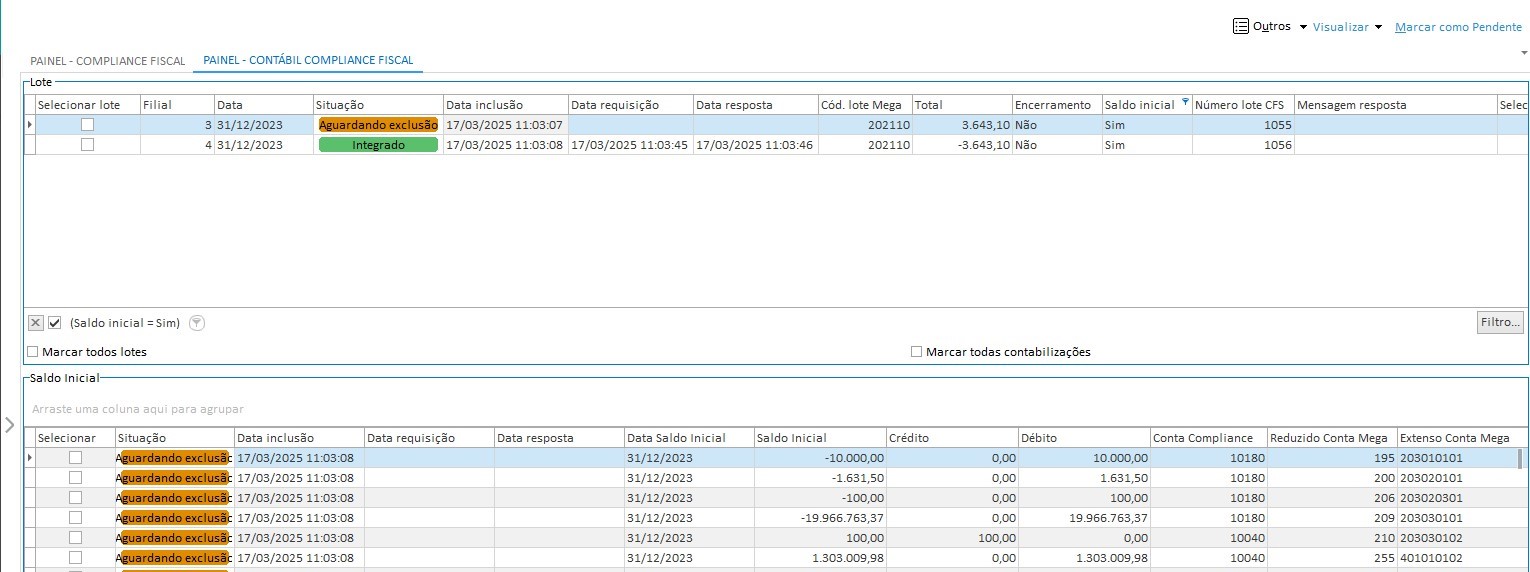Click the (Saldo inicial = Sim) filter expression text
Screen dimensions: 1530x572
coord(124,323)
